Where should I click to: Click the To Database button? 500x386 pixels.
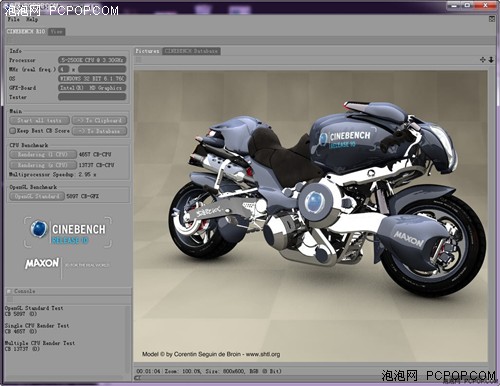[x=99, y=131]
